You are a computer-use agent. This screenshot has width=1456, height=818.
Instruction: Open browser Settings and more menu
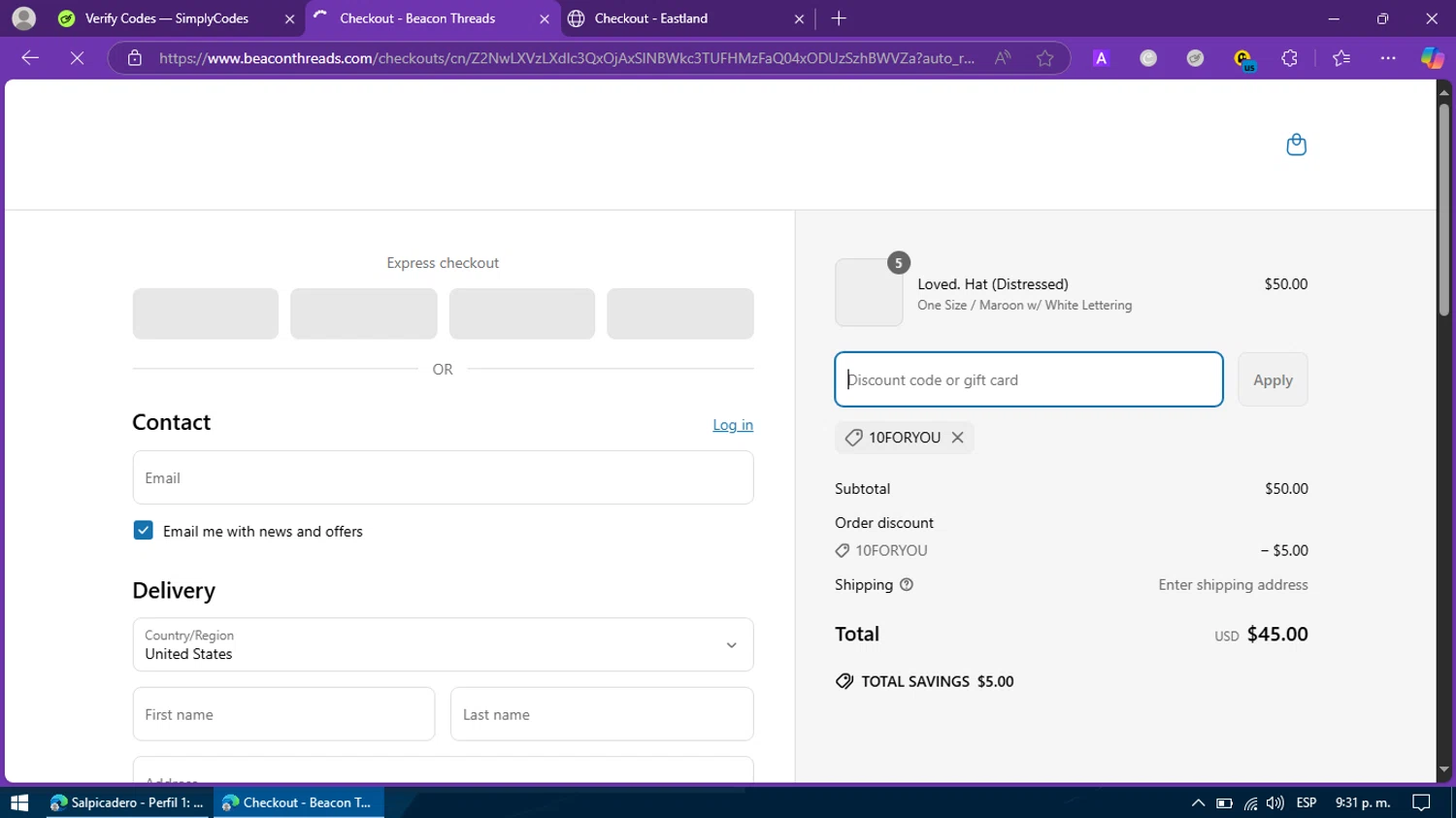click(x=1388, y=58)
